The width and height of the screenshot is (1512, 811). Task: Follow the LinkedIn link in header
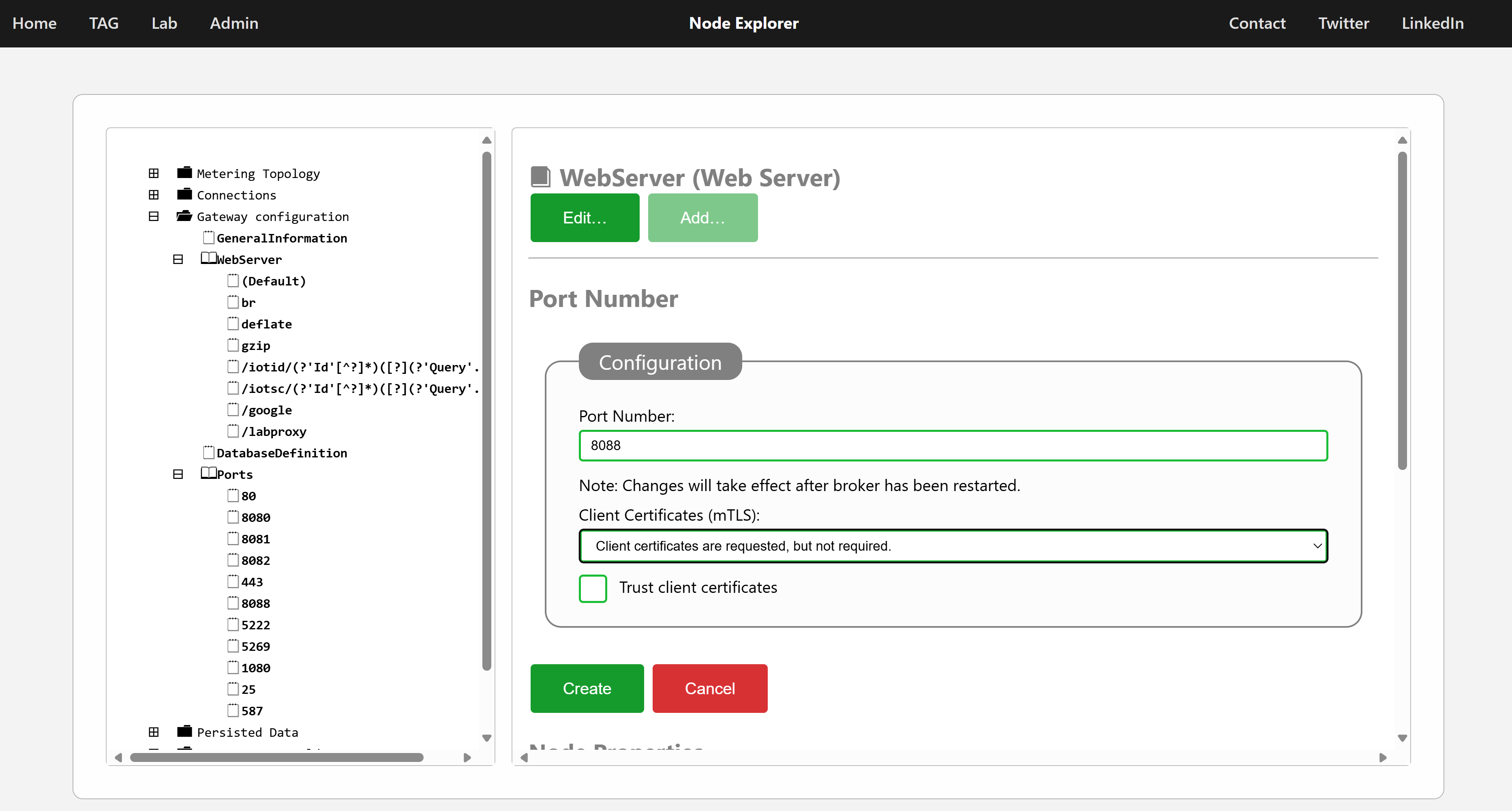(x=1433, y=23)
